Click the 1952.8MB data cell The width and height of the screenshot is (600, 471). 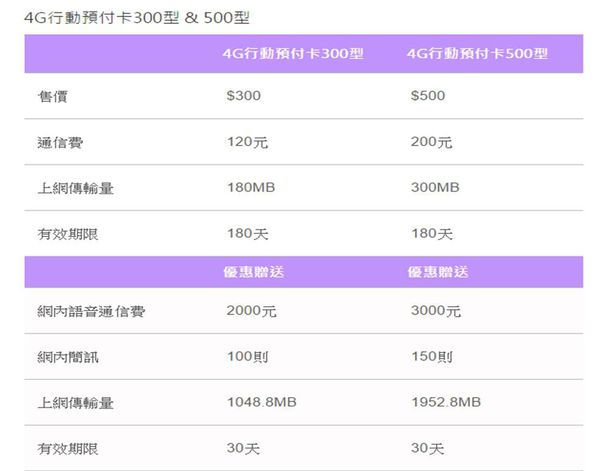click(x=446, y=403)
